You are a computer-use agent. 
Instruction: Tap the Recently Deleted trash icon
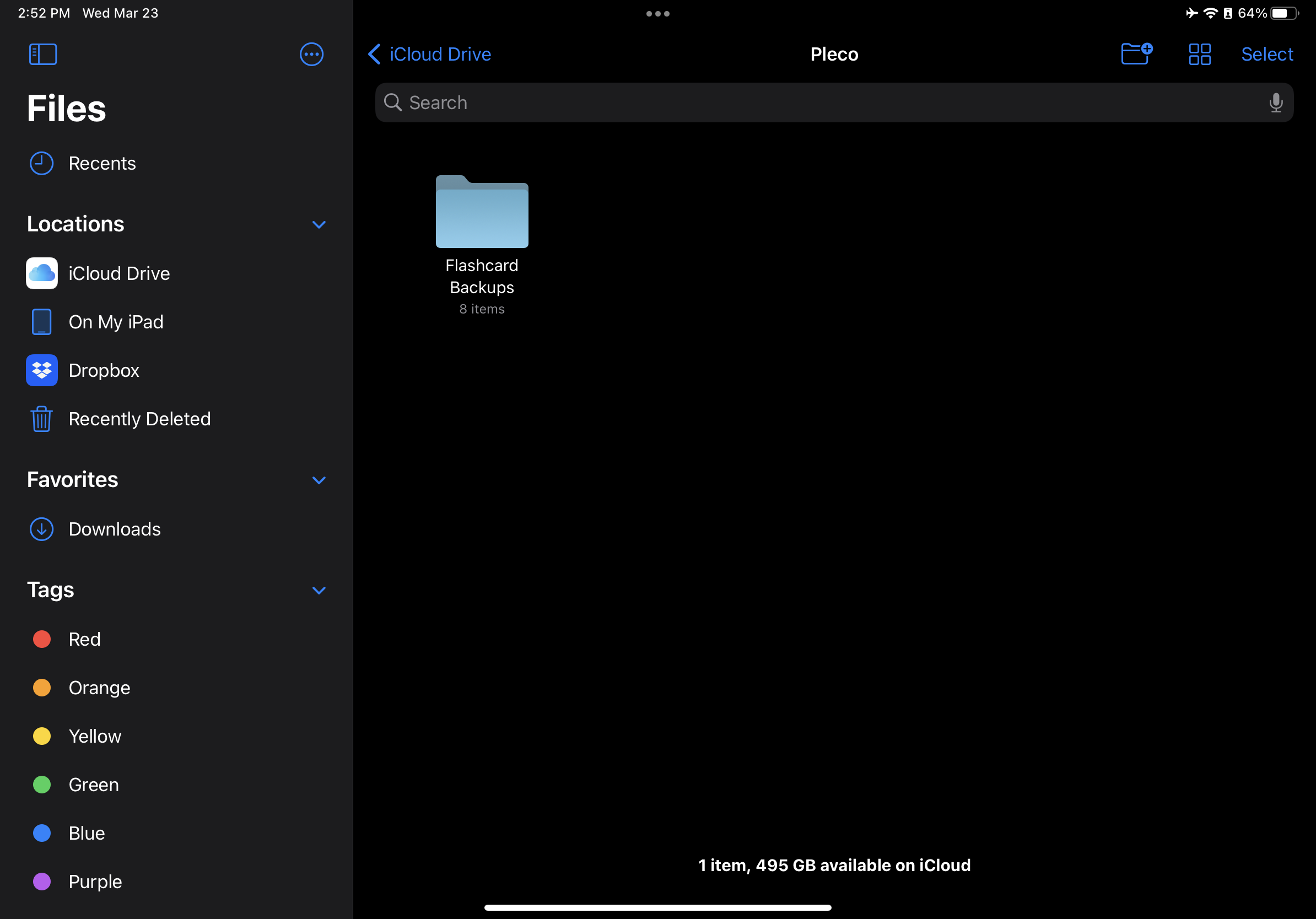coord(41,419)
